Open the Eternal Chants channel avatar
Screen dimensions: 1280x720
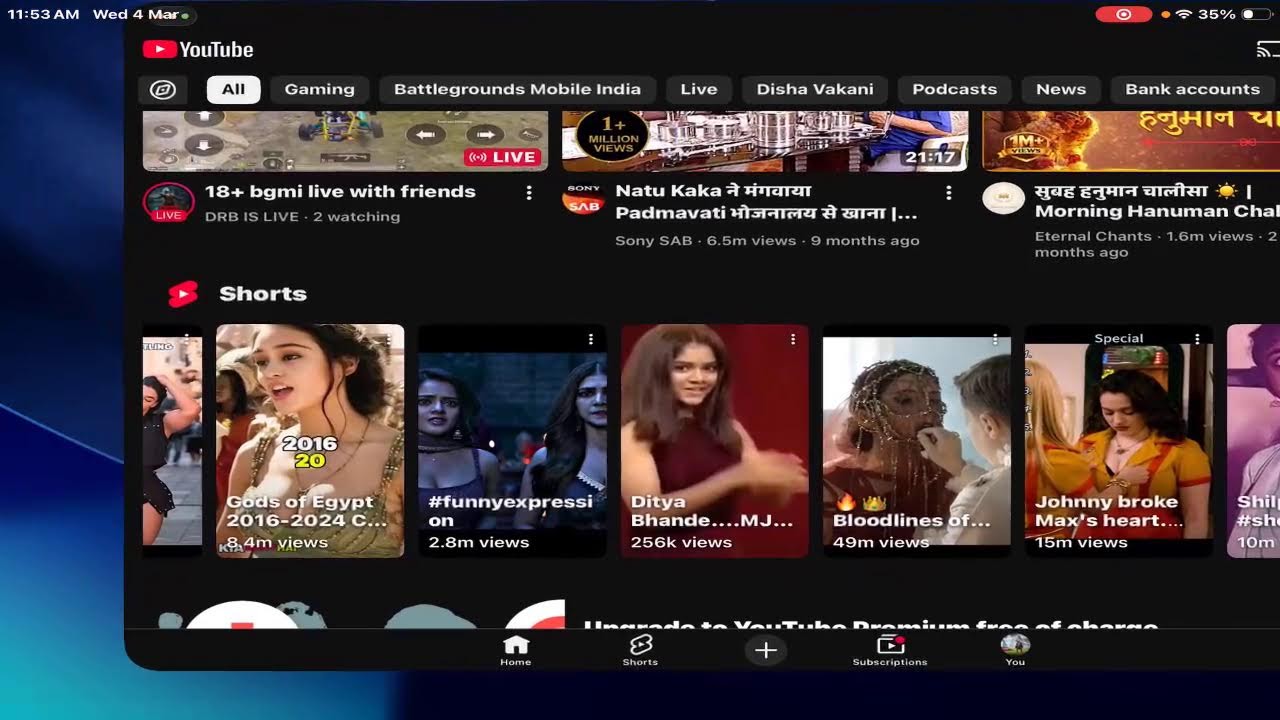point(1004,198)
